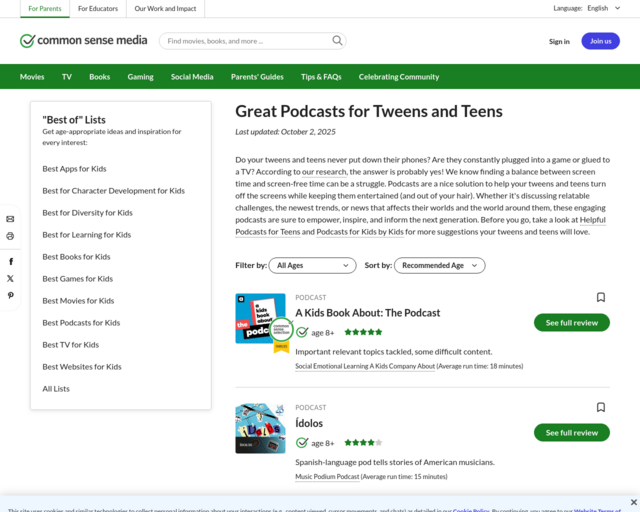The image size is (640, 512).
Task: Open Best for Character Development for Kids
Action: pos(113,191)
